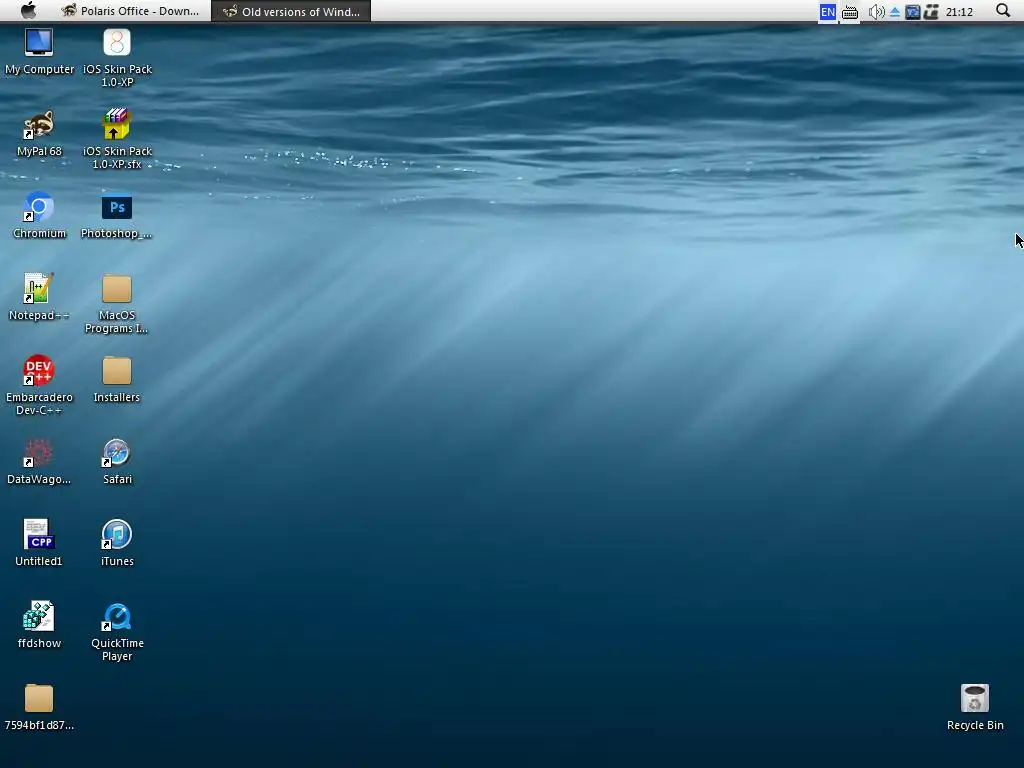Select the iOS Skin Pack 1.0-XP icon
1024x768 pixels.
(x=117, y=57)
